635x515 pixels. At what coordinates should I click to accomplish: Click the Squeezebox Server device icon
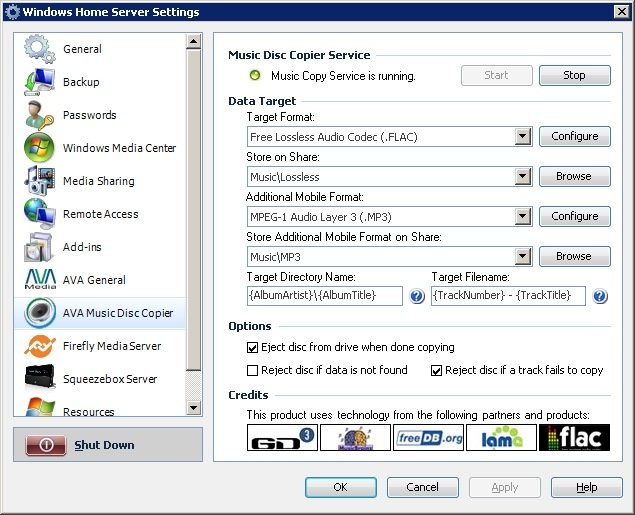point(39,377)
